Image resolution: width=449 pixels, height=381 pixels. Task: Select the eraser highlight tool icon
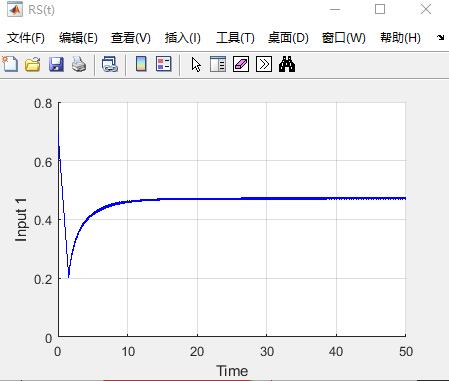pyautogui.click(x=241, y=64)
